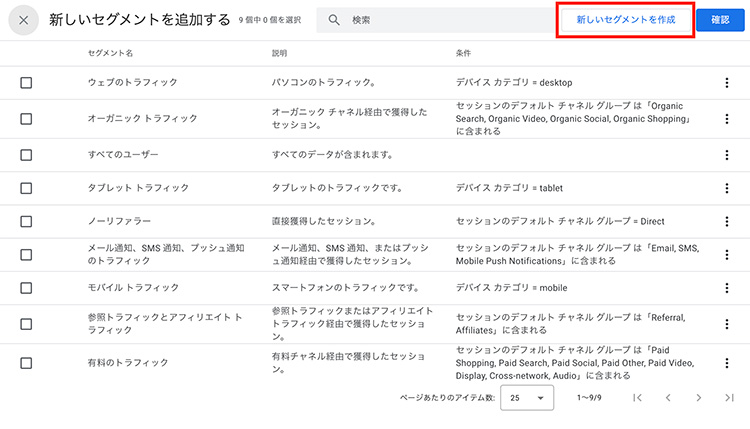Select the すべてのユーザー segment name
This screenshot has height=429, width=750.
pyautogui.click(x=123, y=154)
